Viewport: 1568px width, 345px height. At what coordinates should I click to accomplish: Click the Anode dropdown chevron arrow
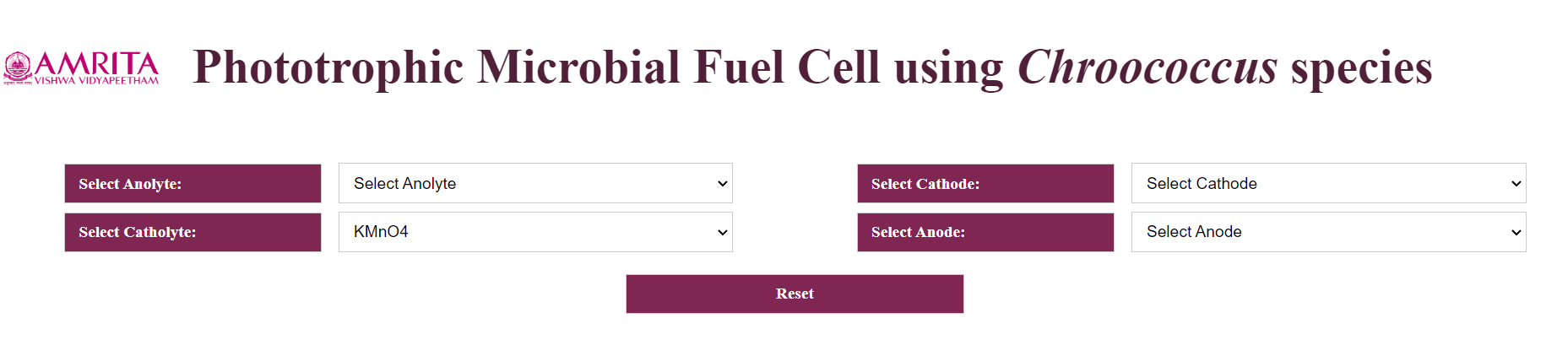[x=1516, y=233]
